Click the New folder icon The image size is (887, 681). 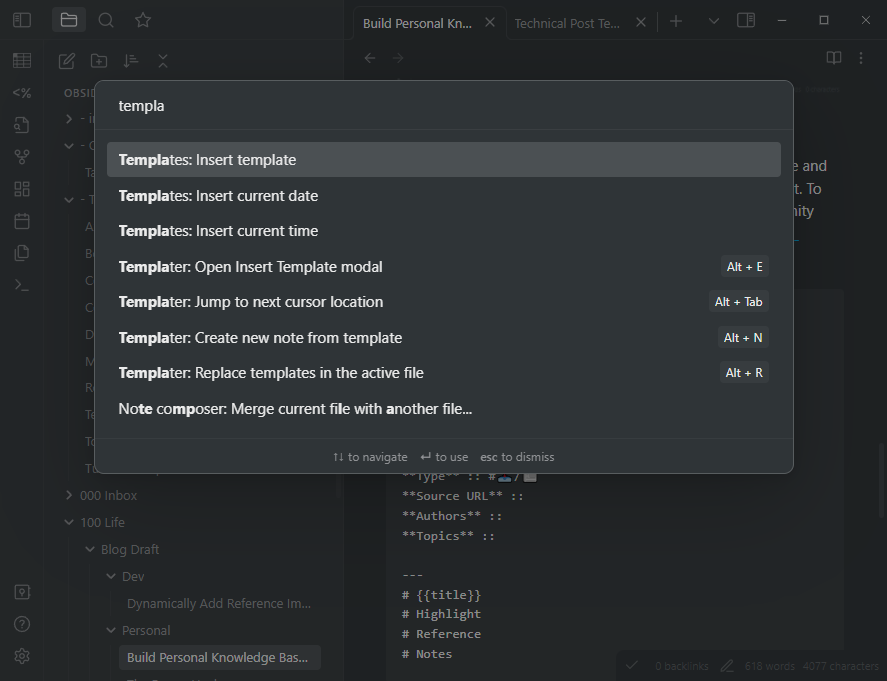tap(98, 61)
